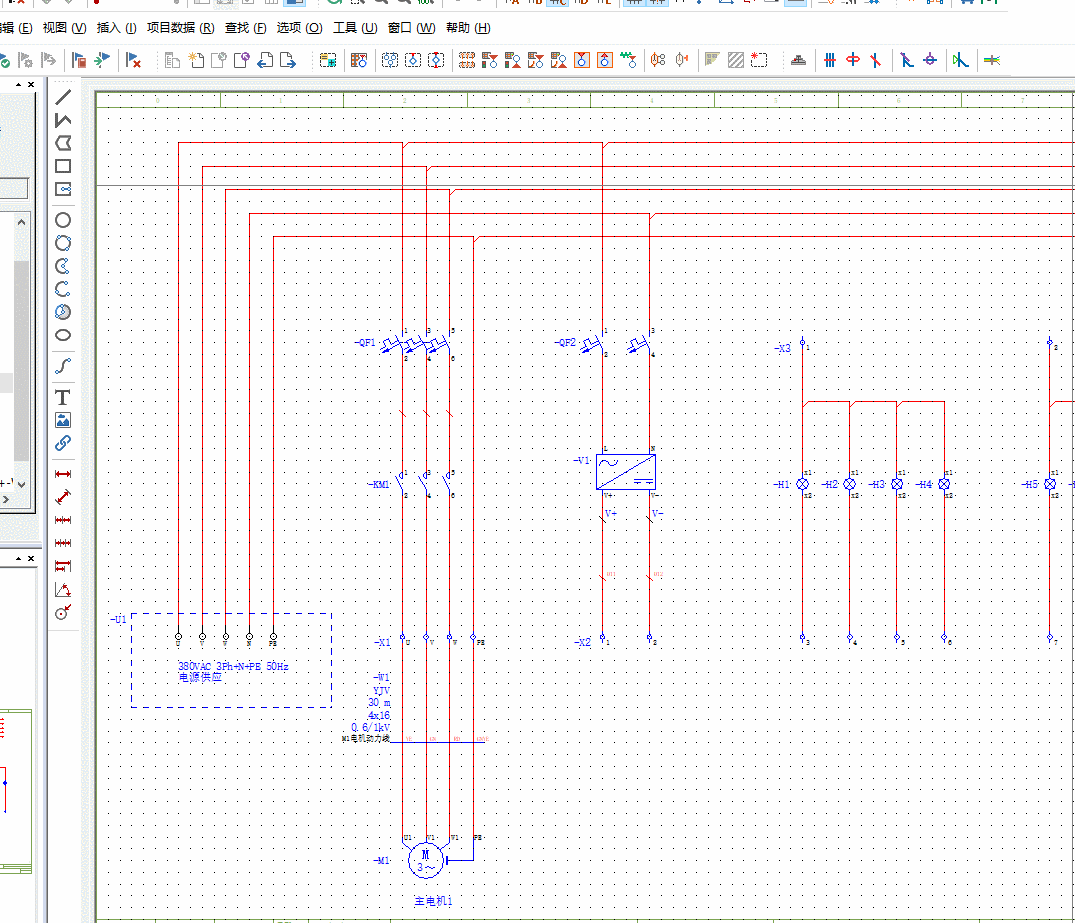Click the scroll down arrow in tree panel
1075x923 pixels.
(21, 484)
